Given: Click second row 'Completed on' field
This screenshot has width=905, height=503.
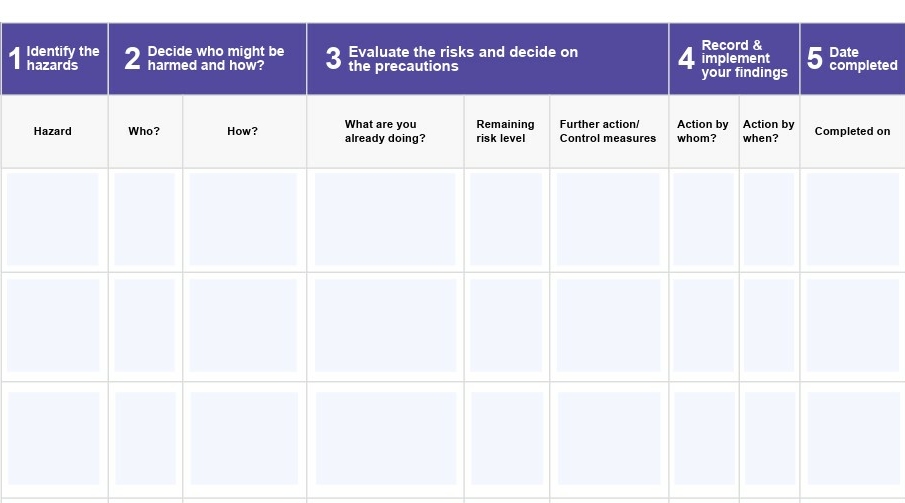Looking at the screenshot, I should [x=853, y=326].
